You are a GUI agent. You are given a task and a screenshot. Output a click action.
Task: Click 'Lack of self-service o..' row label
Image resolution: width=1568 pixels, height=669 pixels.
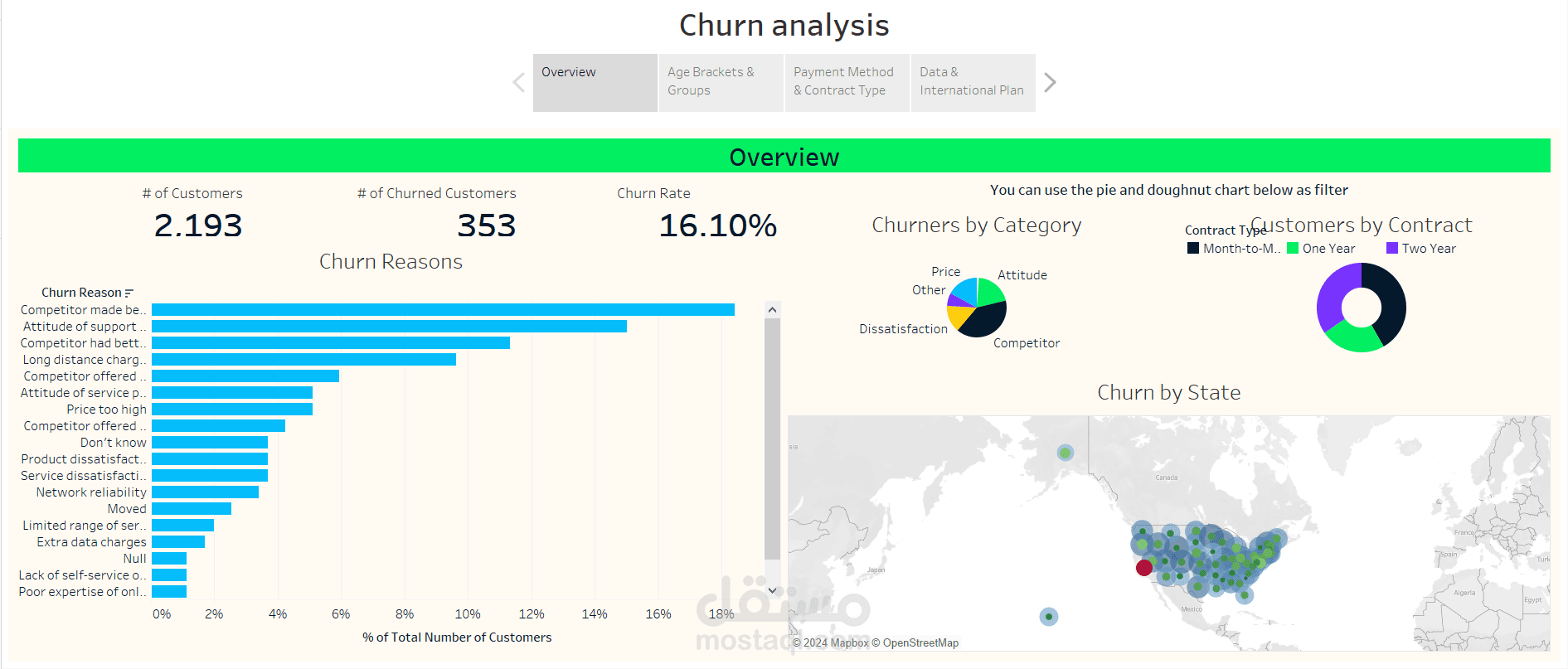(82, 575)
